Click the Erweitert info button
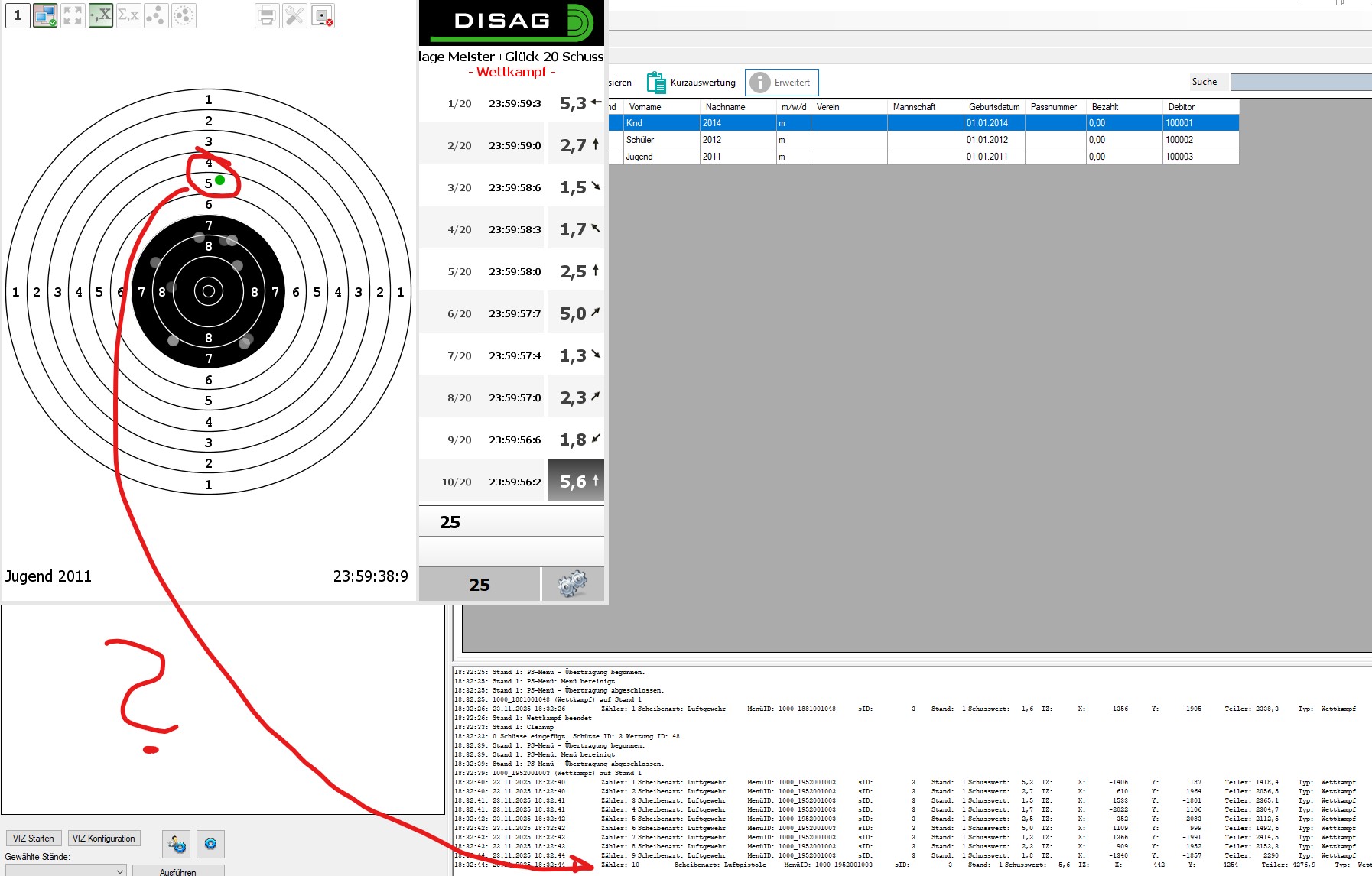1372x876 pixels. [x=781, y=83]
